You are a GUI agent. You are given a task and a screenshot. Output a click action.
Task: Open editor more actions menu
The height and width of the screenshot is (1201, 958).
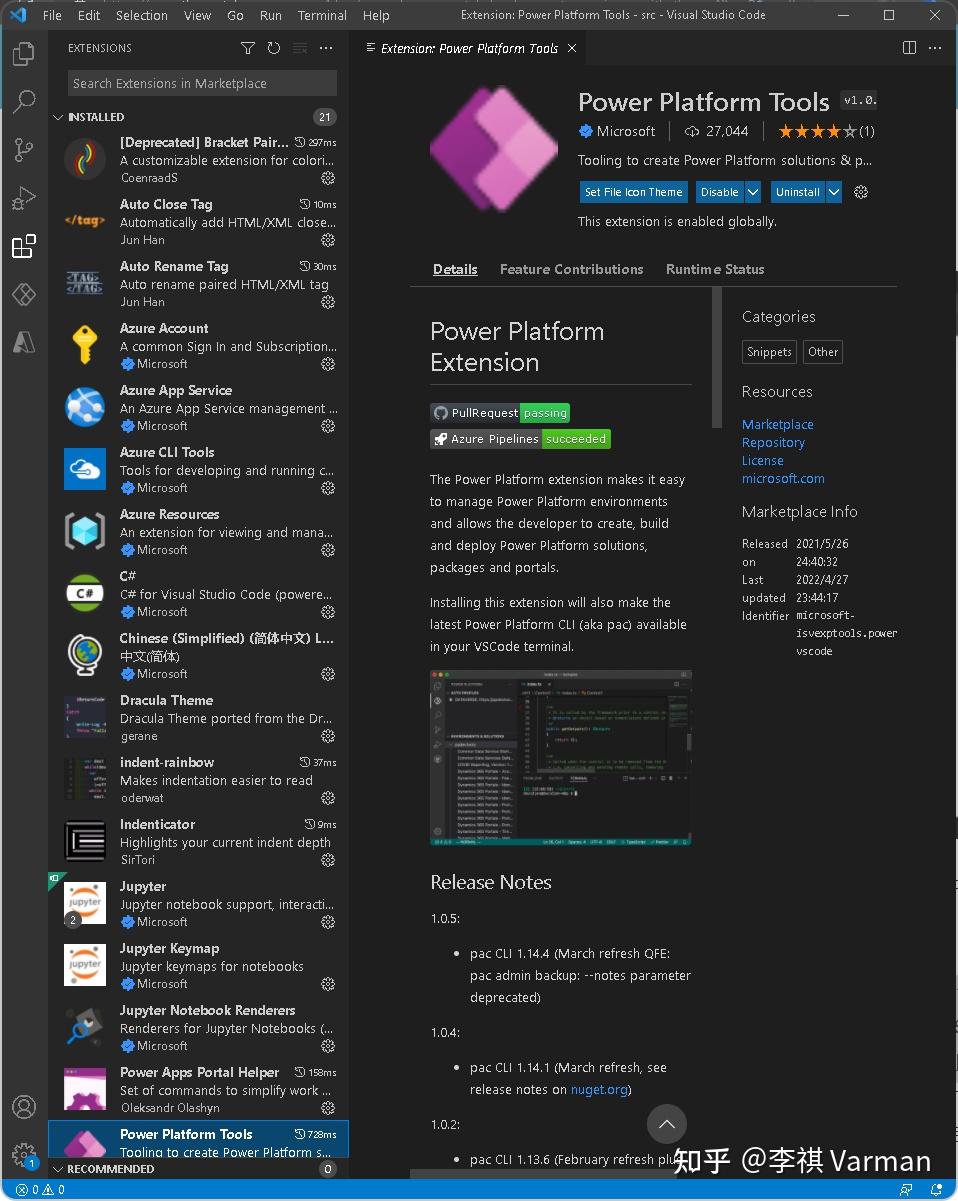click(x=936, y=48)
